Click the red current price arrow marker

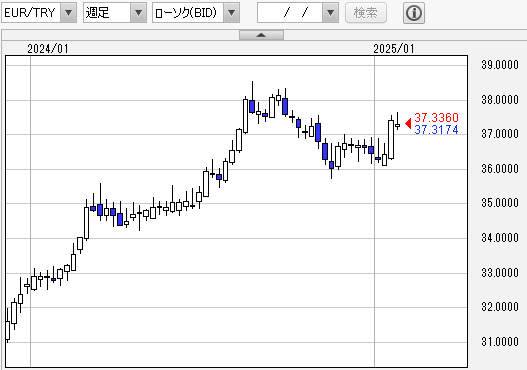click(408, 124)
